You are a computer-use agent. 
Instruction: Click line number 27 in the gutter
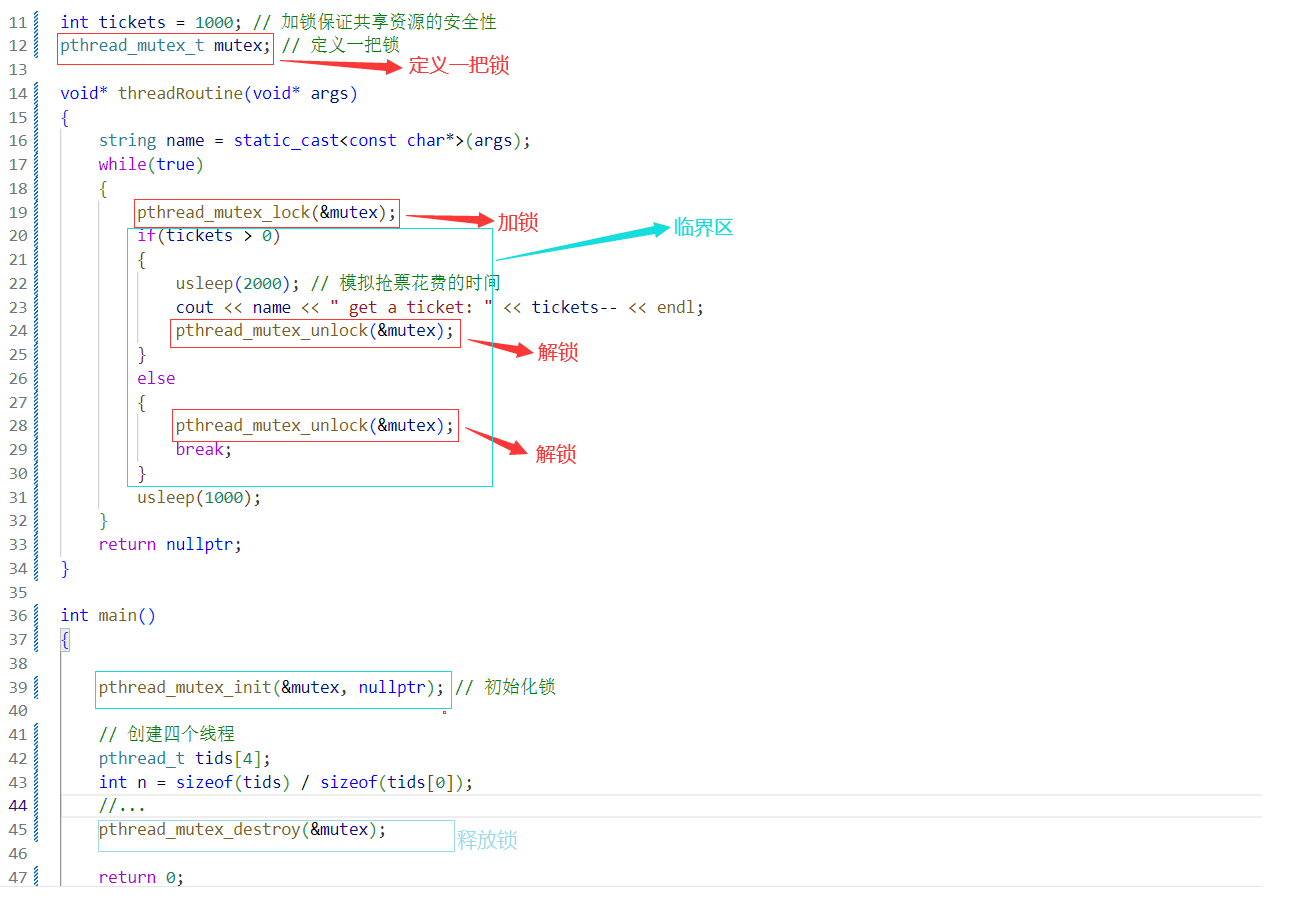(x=18, y=402)
